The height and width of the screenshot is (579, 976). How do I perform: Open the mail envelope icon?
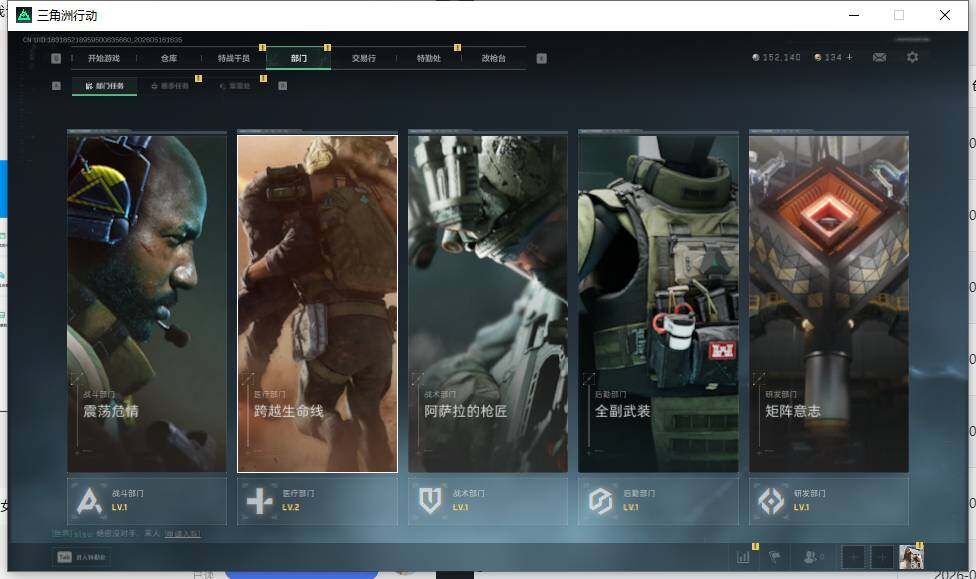[x=880, y=57]
